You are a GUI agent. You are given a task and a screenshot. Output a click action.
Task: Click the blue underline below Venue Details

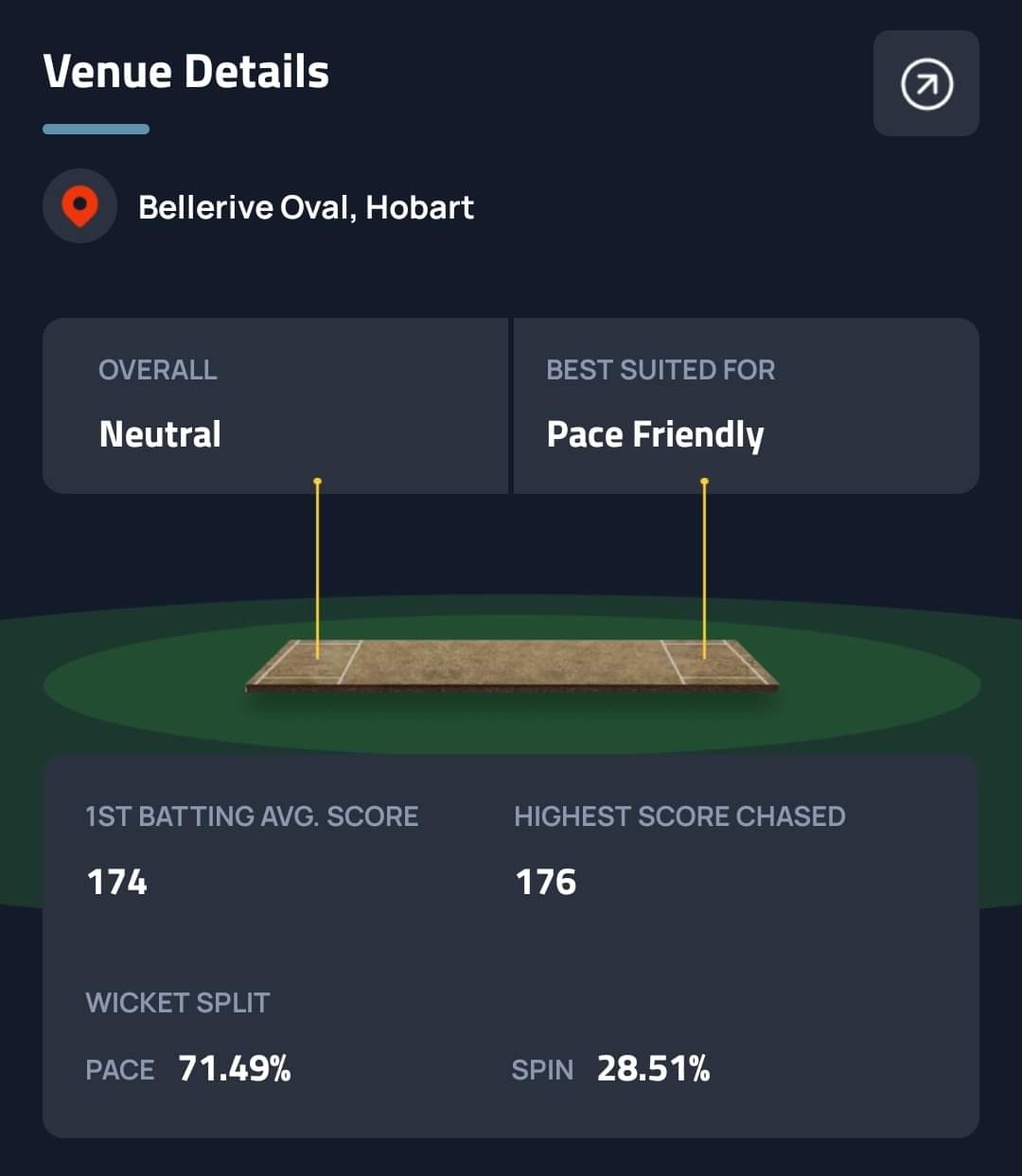(96, 129)
